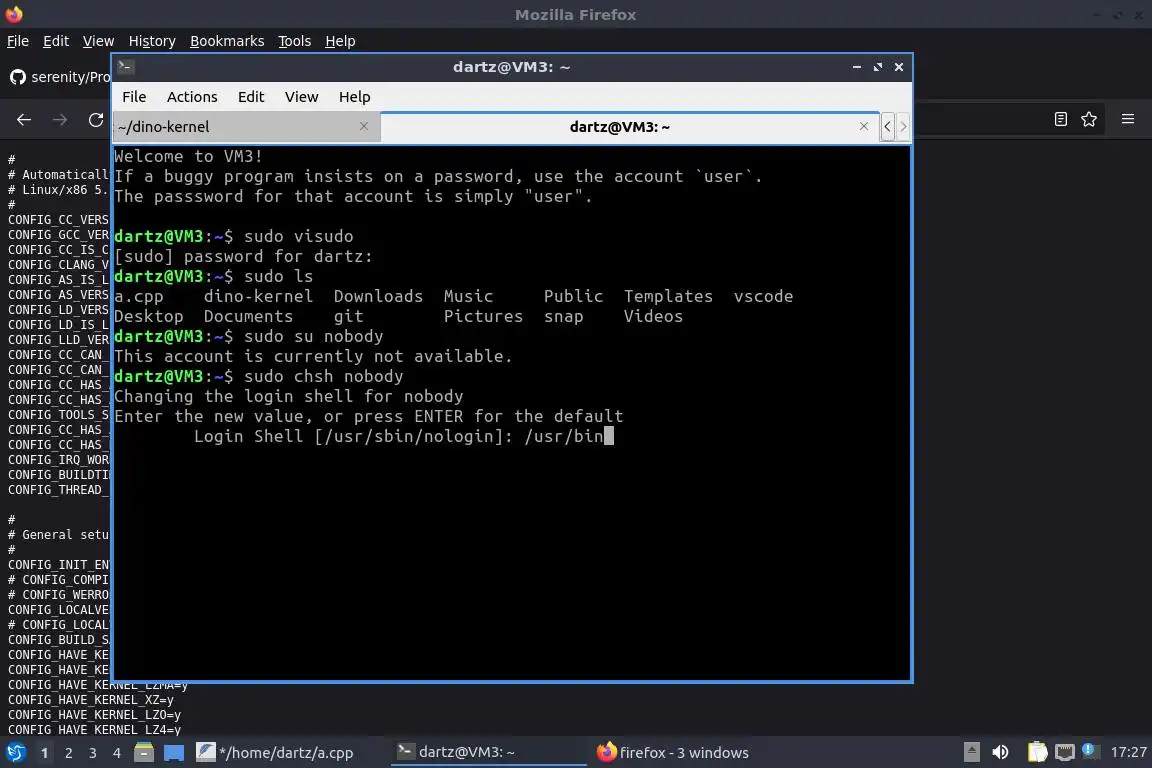
Task: Select the dartz@VM3: ~ terminal tab
Action: pos(630,126)
